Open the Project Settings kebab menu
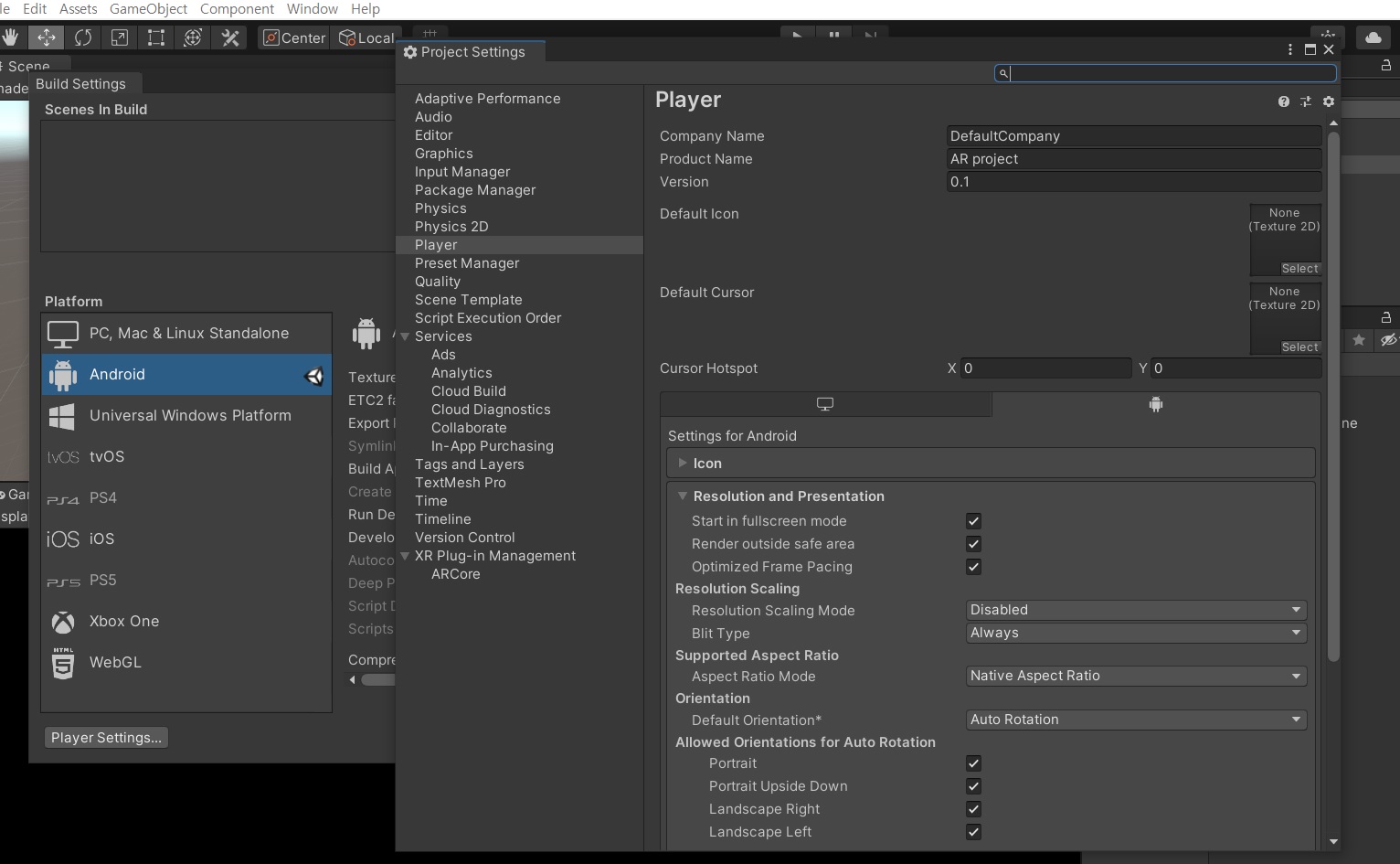 [1290, 49]
